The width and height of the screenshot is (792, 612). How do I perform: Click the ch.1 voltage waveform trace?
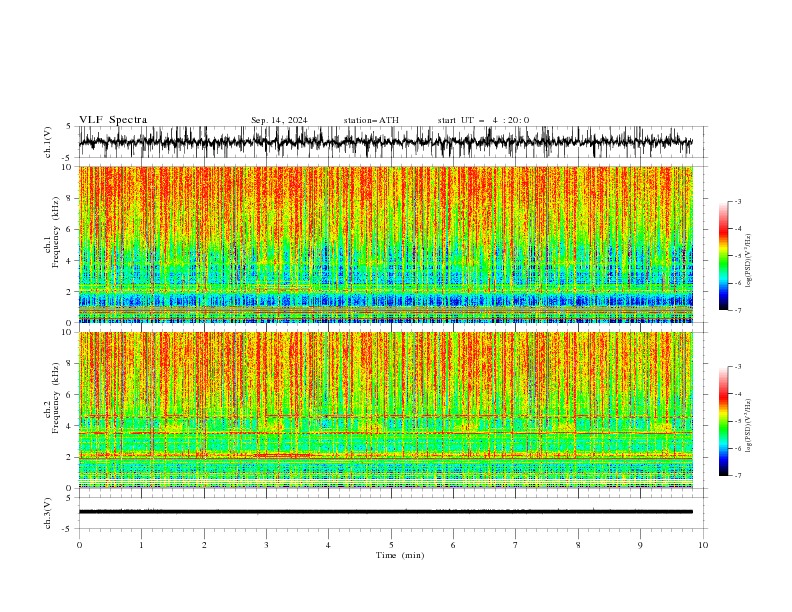(x=385, y=142)
